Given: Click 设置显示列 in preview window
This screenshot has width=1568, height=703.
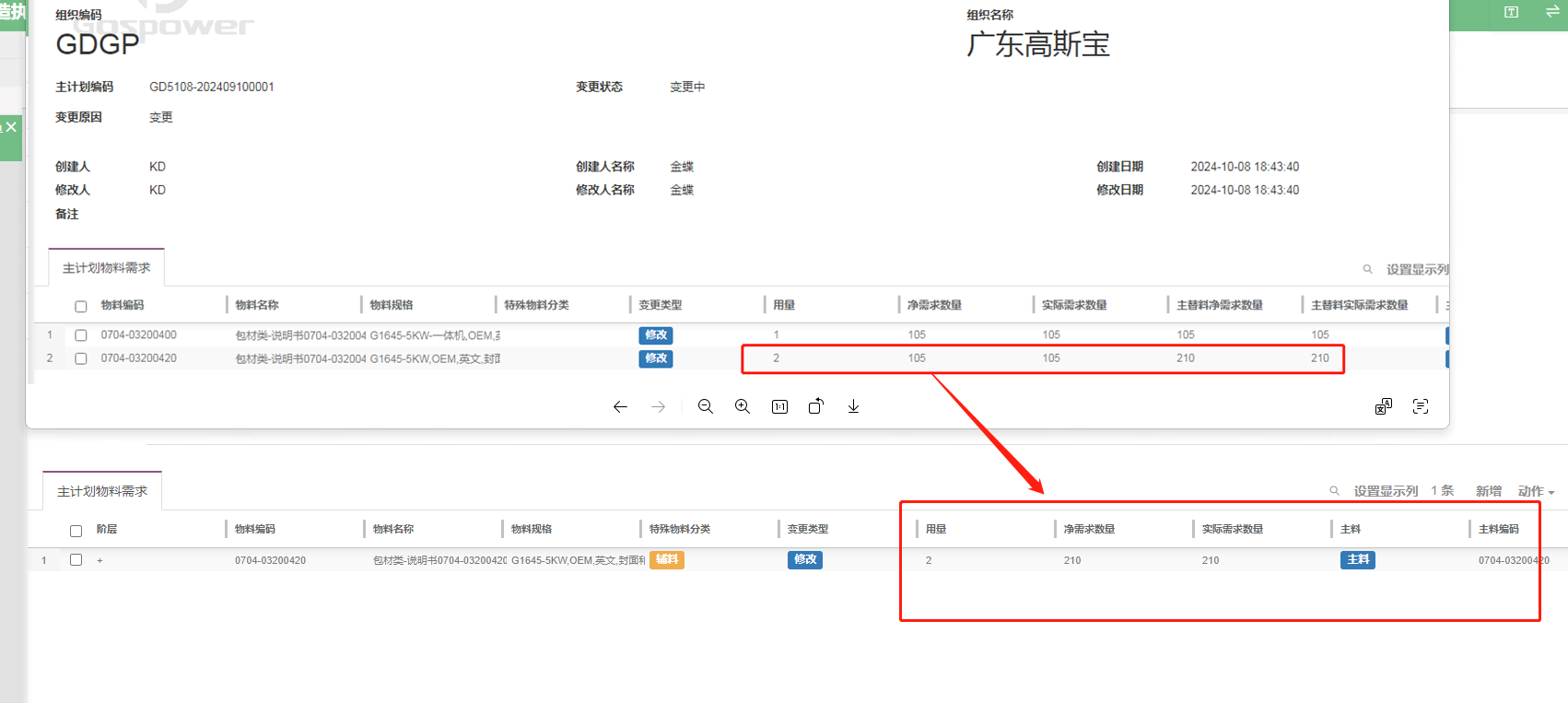Looking at the screenshot, I should (1417, 269).
